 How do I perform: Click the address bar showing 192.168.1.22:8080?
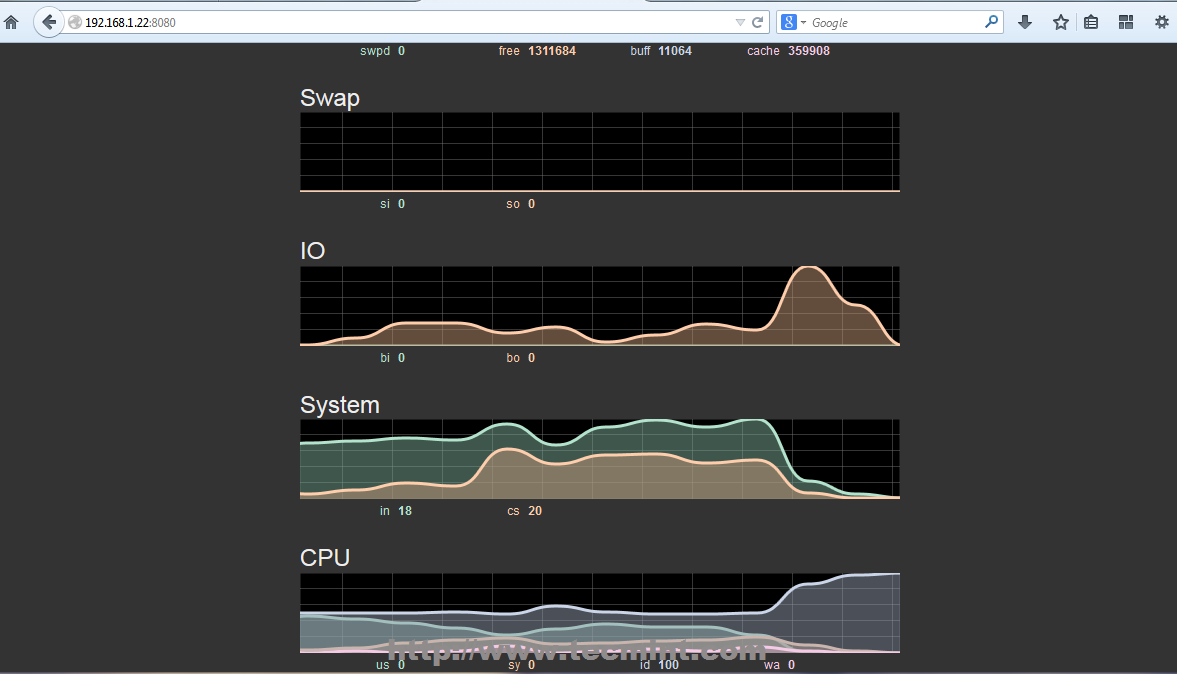(x=400, y=22)
